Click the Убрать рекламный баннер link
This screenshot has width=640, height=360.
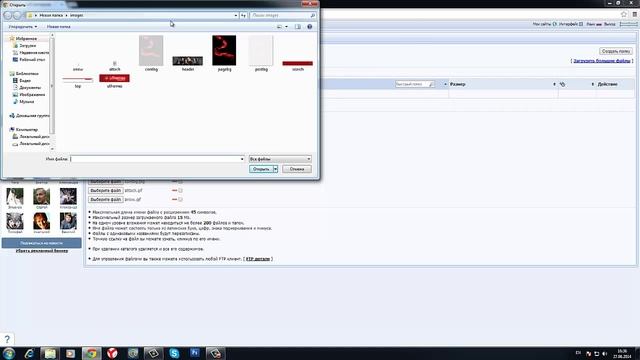[x=42, y=251]
